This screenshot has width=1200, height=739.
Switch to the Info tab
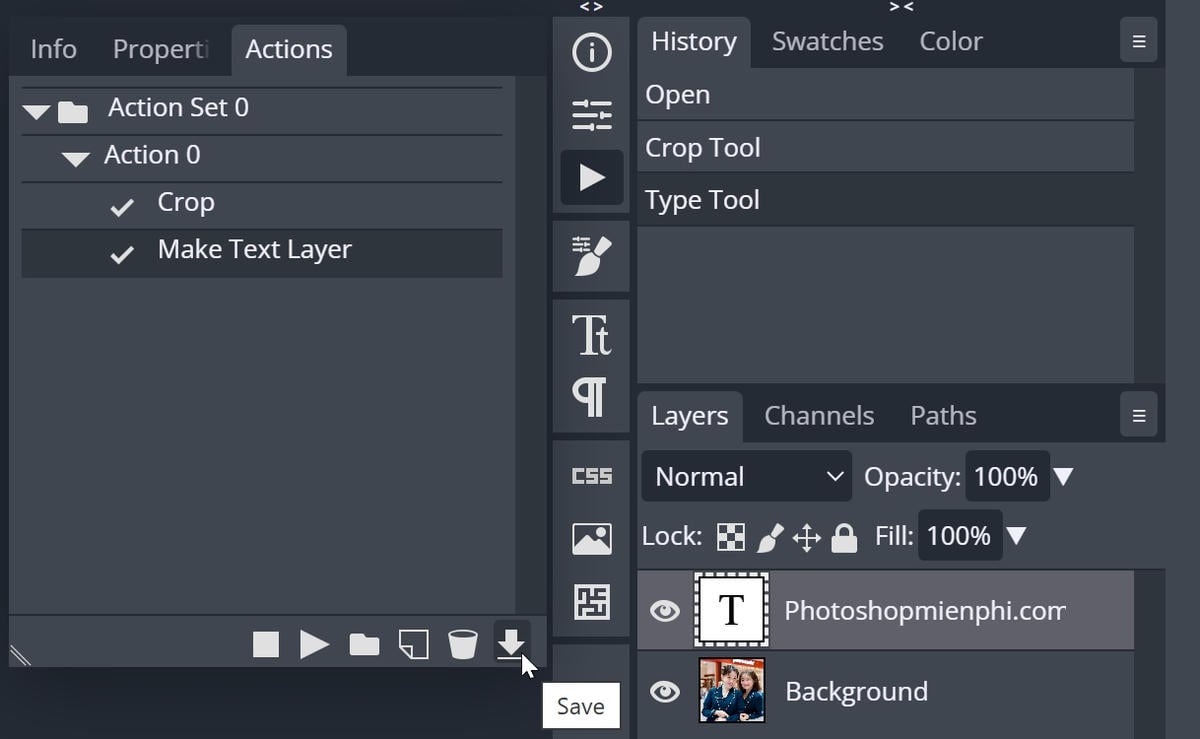tap(53, 49)
